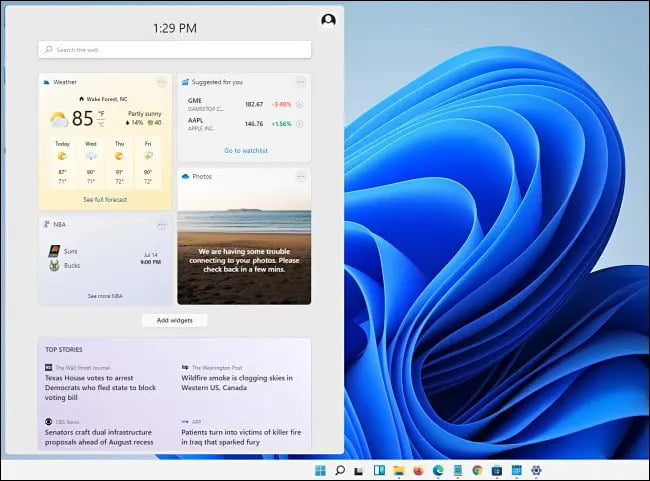Open Texas House votes to arrest story
Viewport: 650px width, 481px height.
tap(100, 388)
